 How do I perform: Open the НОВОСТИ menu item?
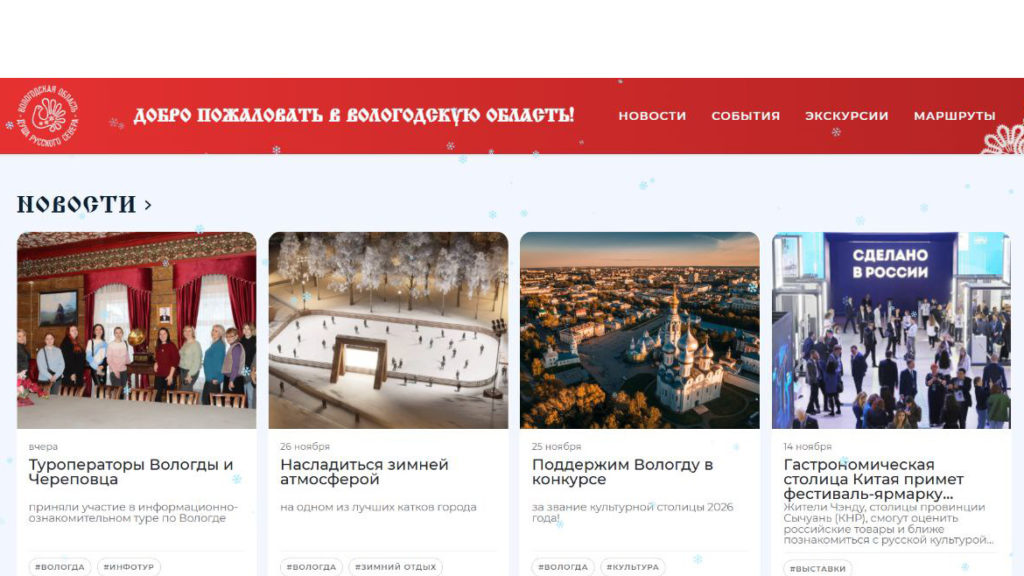(652, 116)
